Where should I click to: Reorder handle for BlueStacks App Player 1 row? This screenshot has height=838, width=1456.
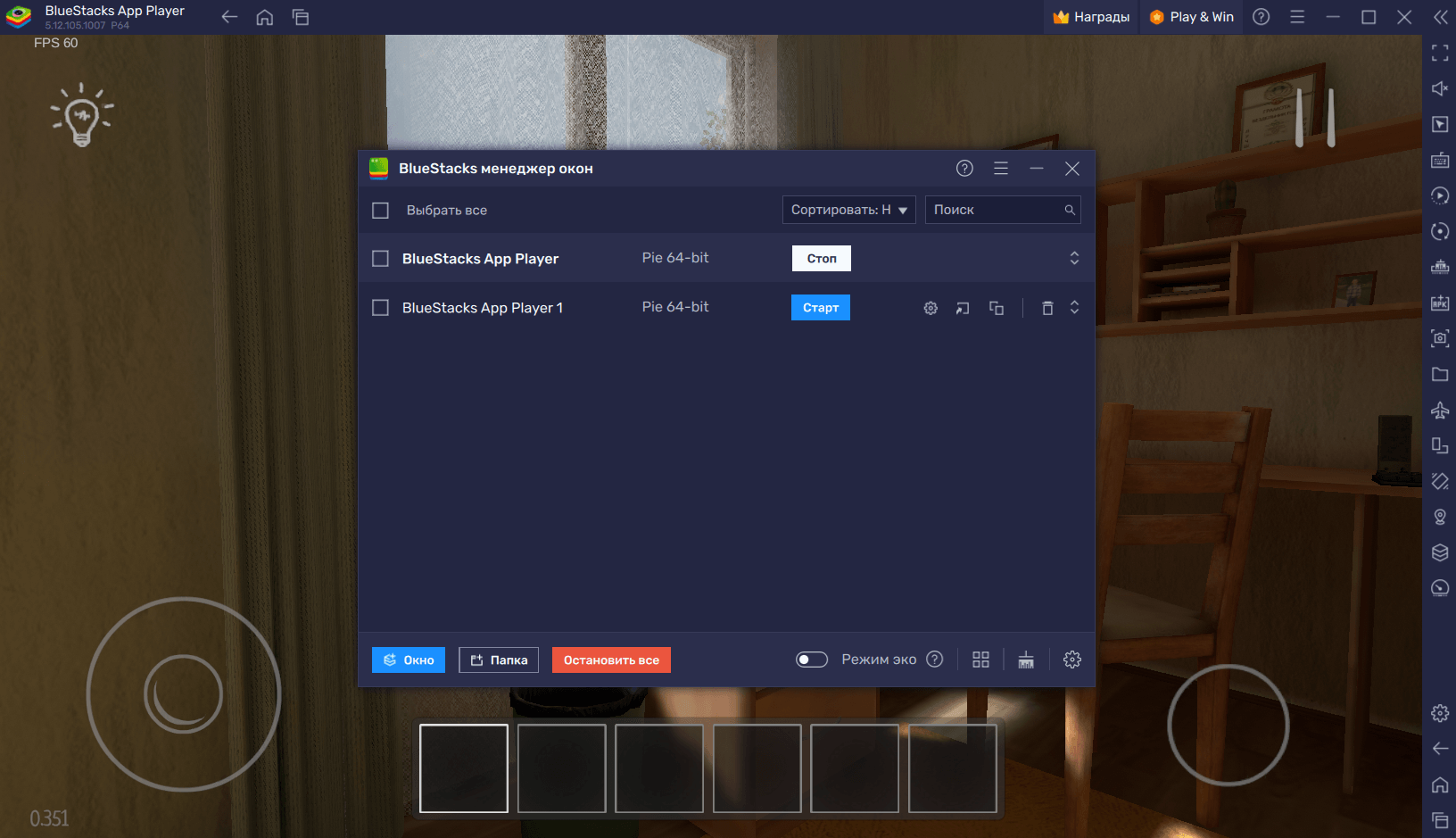coord(1074,307)
